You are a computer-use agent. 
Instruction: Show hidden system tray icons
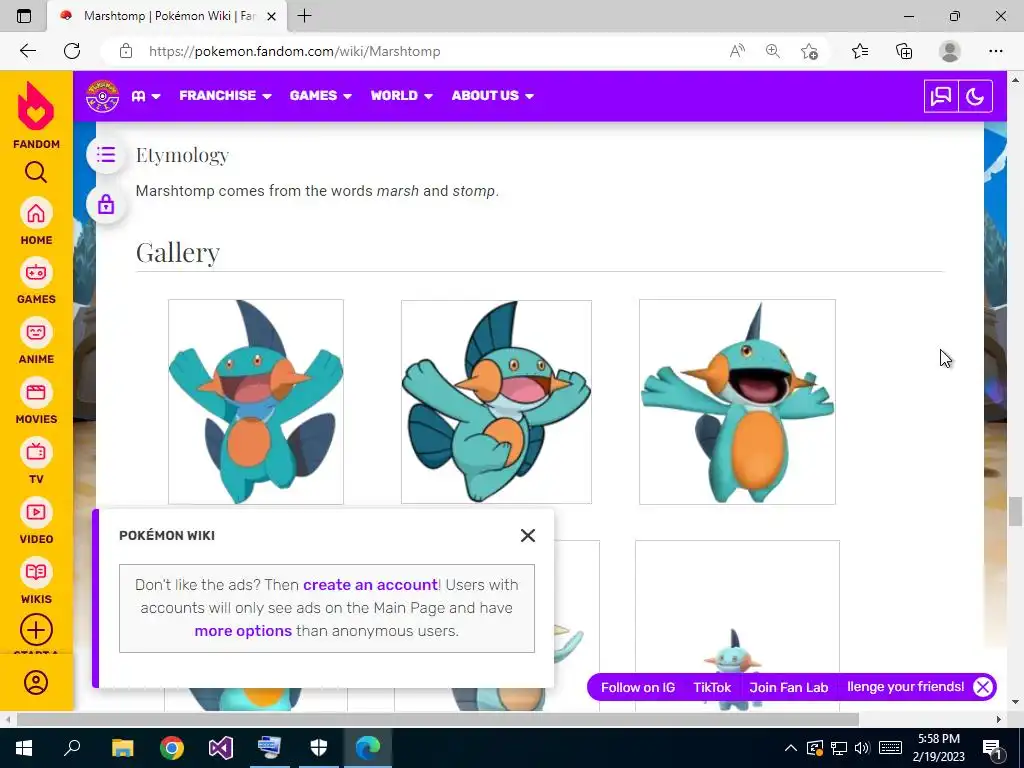pyautogui.click(x=791, y=748)
